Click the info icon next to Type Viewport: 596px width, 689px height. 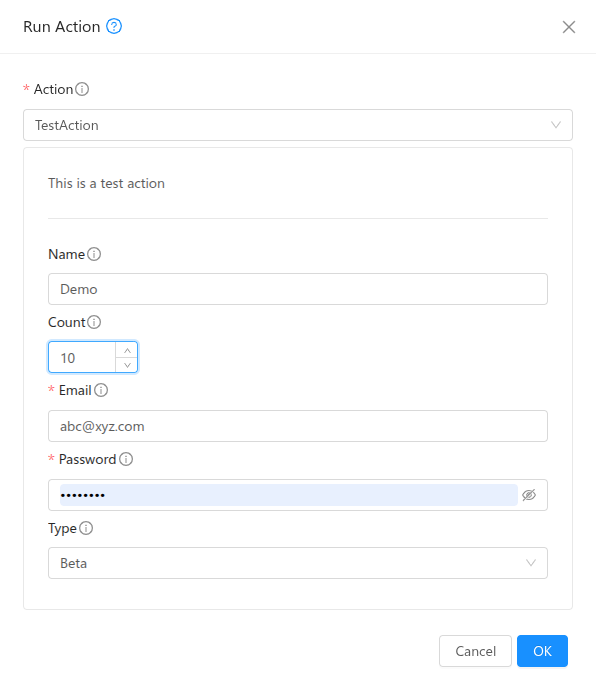pyautogui.click(x=86, y=528)
